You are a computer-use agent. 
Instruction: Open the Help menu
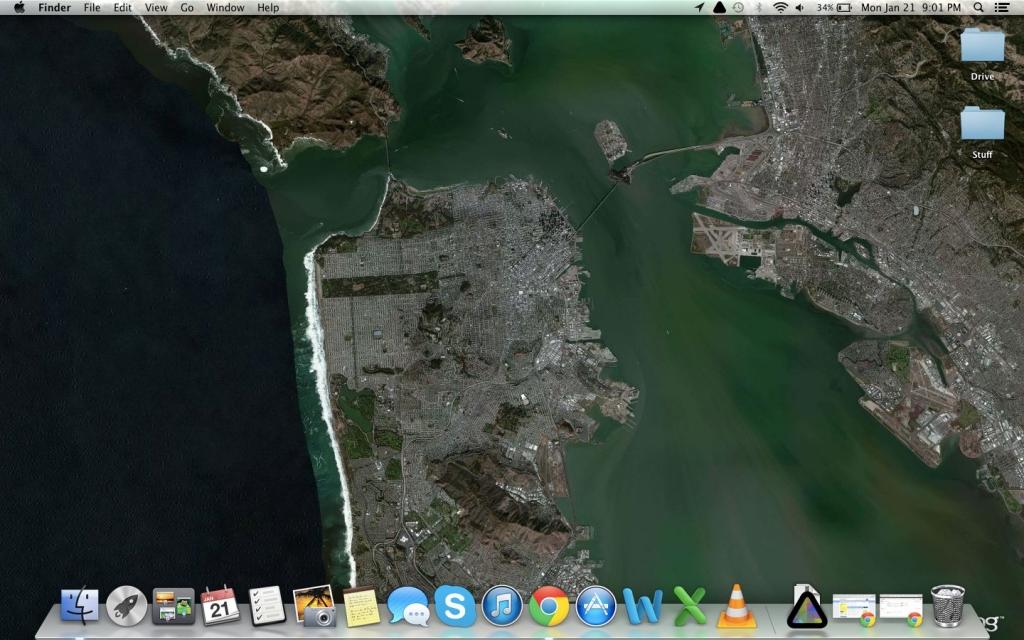[x=268, y=8]
